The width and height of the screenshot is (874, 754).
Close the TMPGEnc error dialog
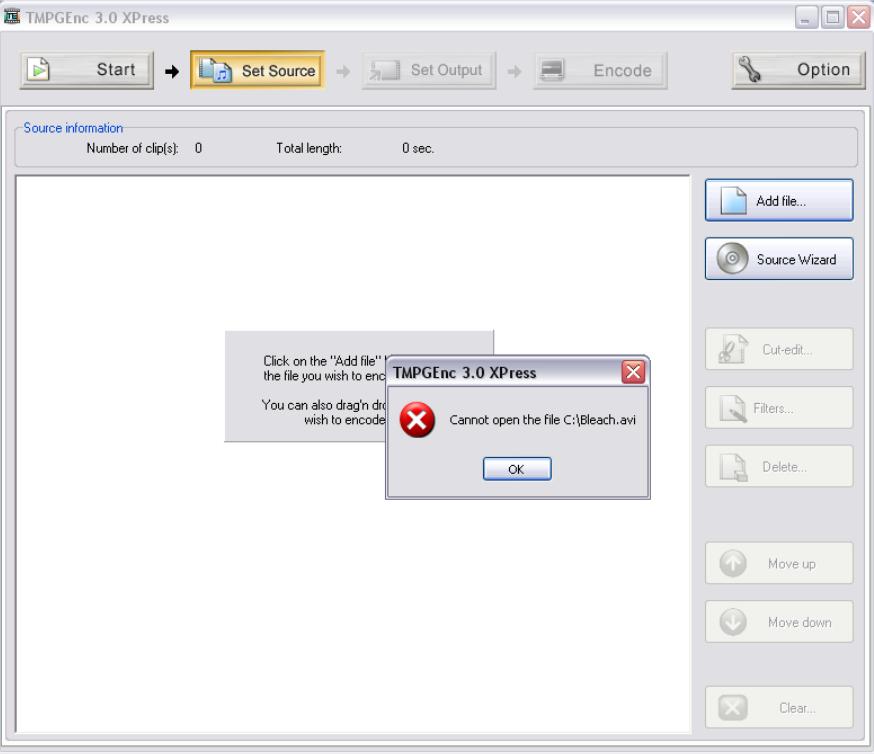(633, 372)
